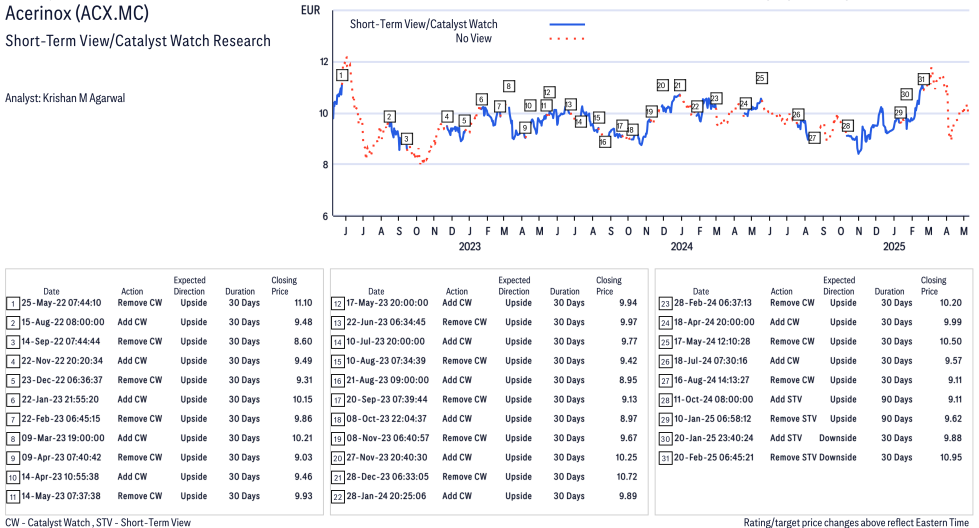This screenshot has width=979, height=528.
Task: Click the numbered box 11 in the table
Action: pyautogui.click(x=12, y=497)
